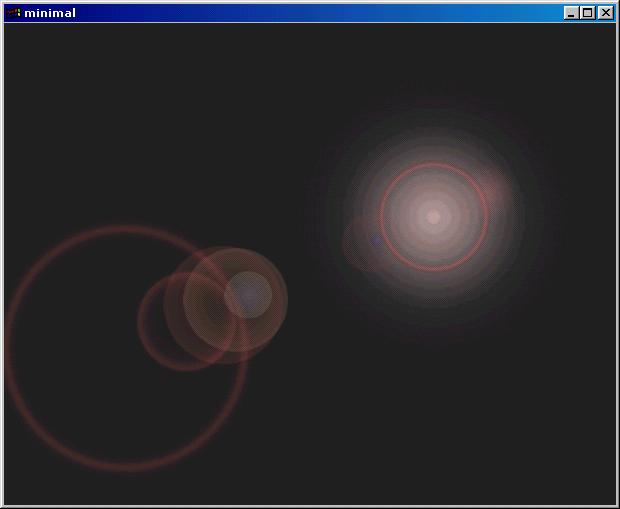This screenshot has height=509, width=620.
Task: Click the bottom arc of the large faint red ring
Action: tap(125, 465)
